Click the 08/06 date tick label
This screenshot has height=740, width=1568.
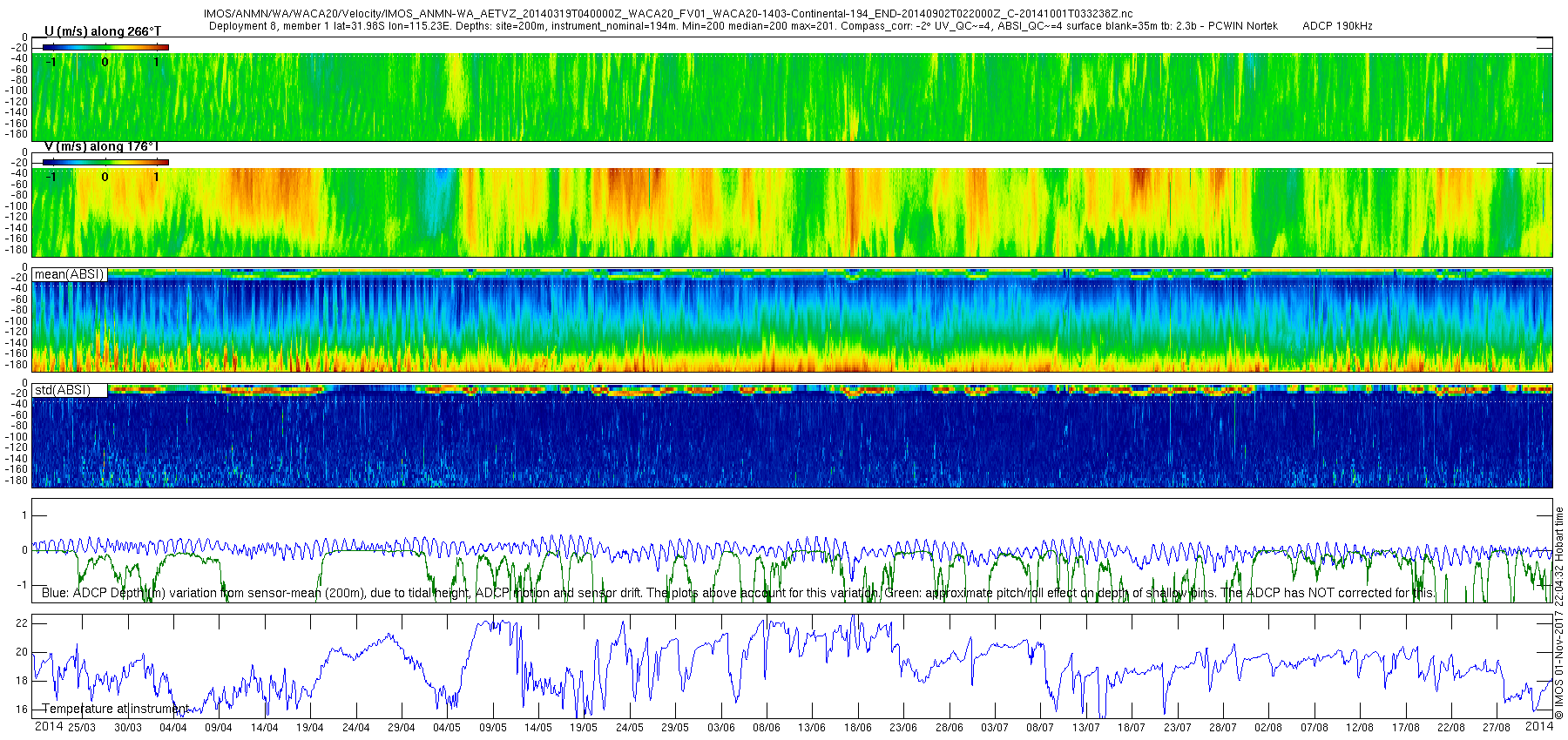coord(767,728)
